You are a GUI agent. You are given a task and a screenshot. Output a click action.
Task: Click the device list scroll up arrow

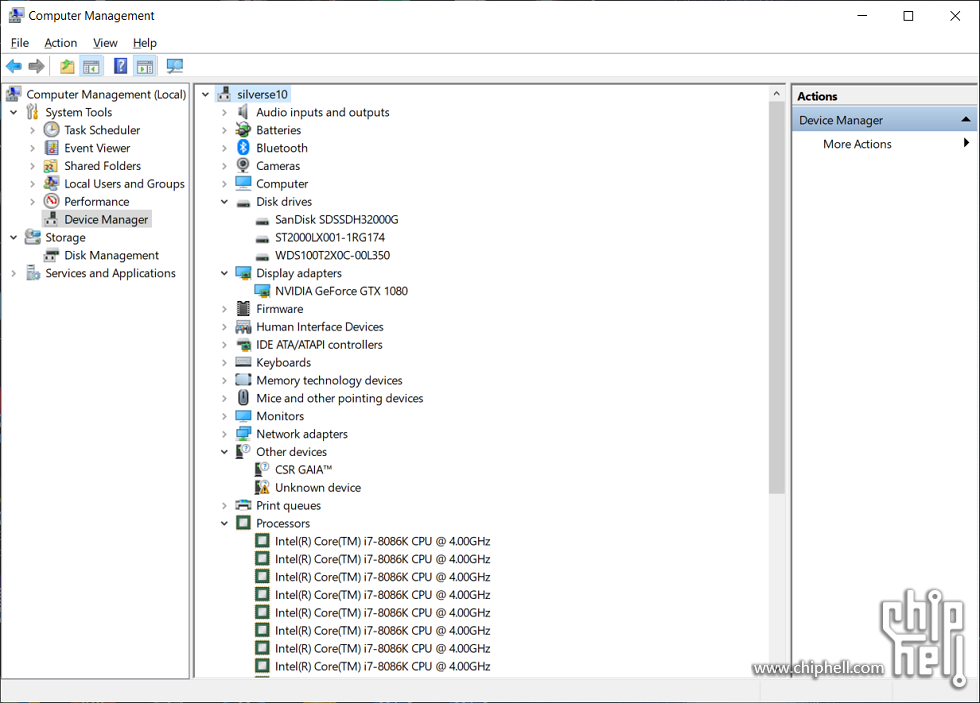pyautogui.click(x=776, y=94)
